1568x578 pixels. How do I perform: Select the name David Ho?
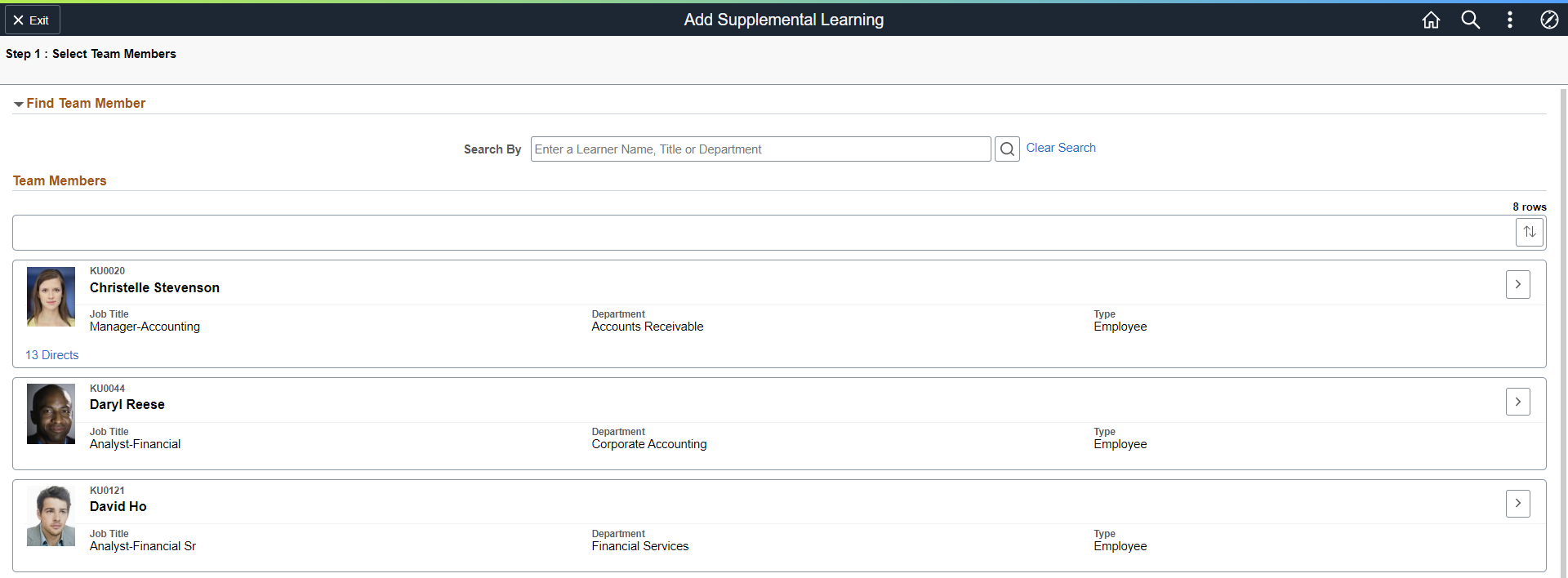tap(118, 506)
